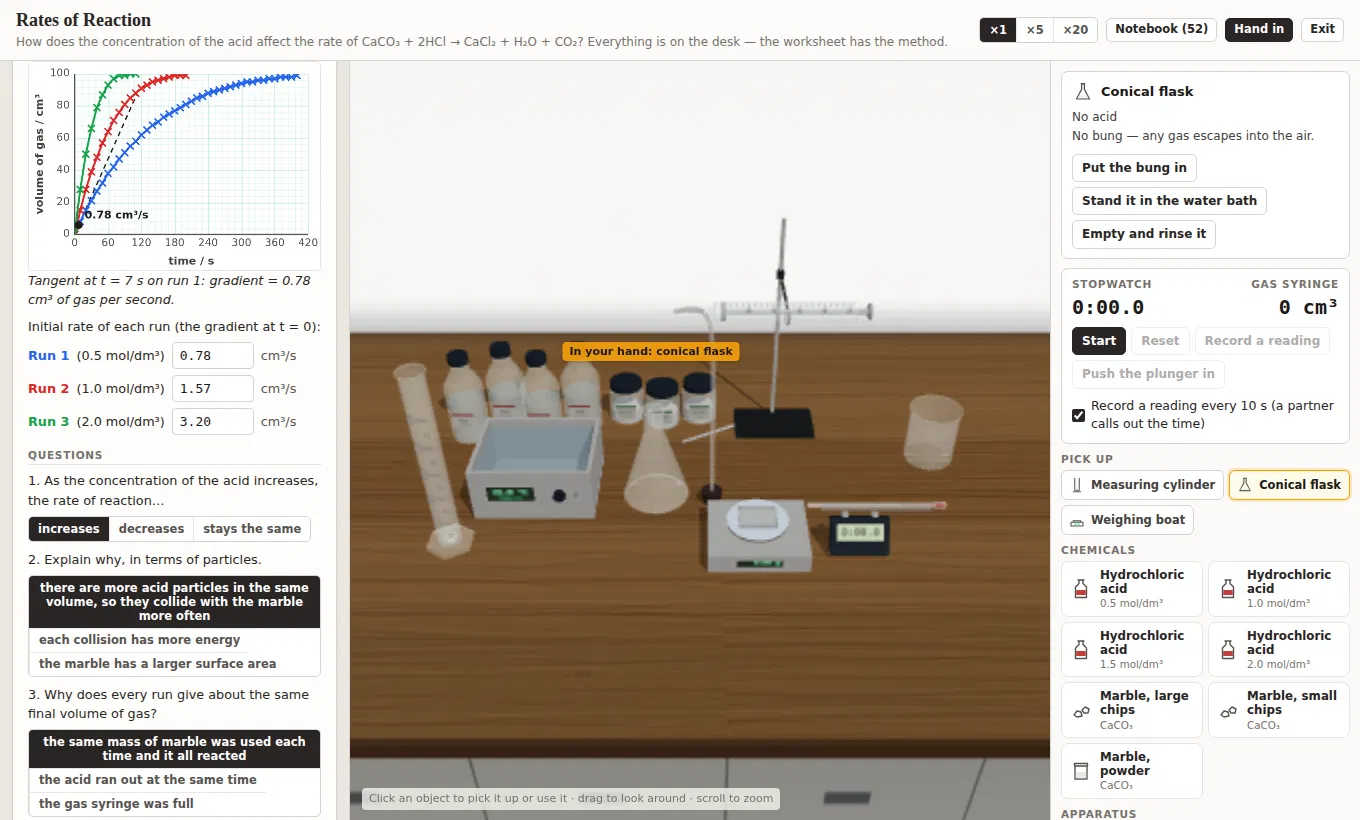Exit the experiment

[x=1323, y=29]
